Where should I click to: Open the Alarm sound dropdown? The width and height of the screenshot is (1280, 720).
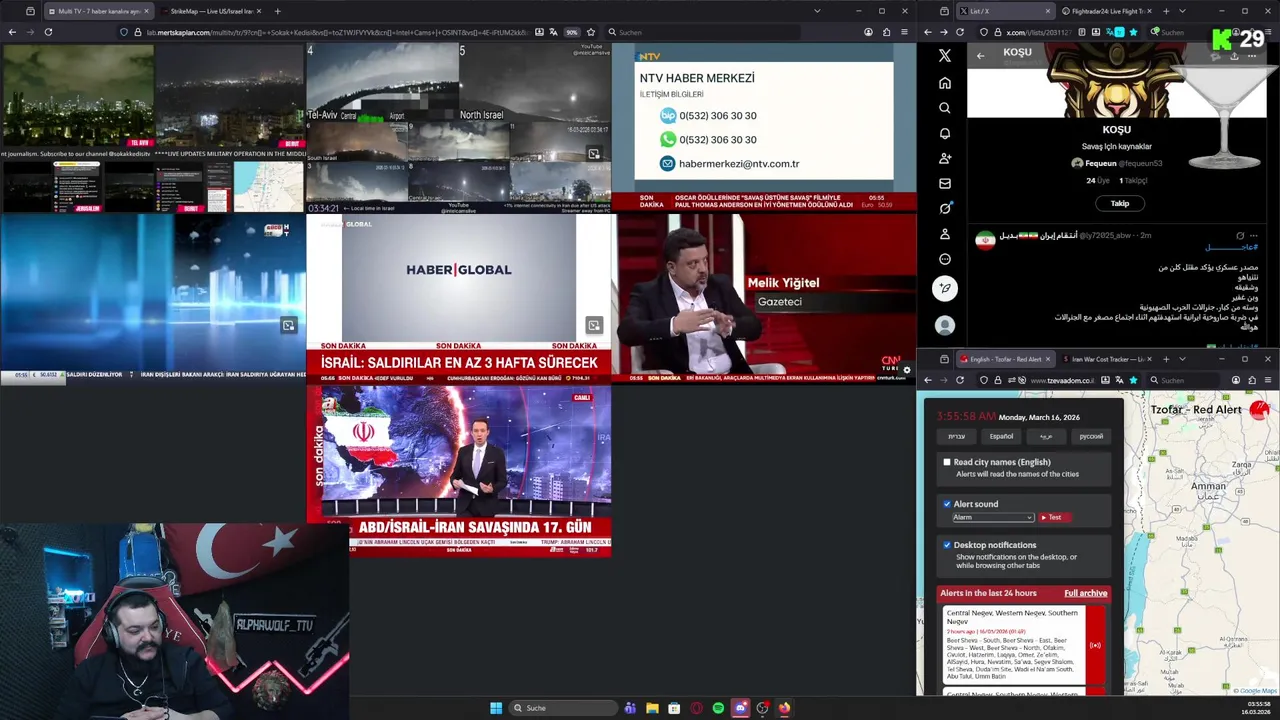(992, 517)
